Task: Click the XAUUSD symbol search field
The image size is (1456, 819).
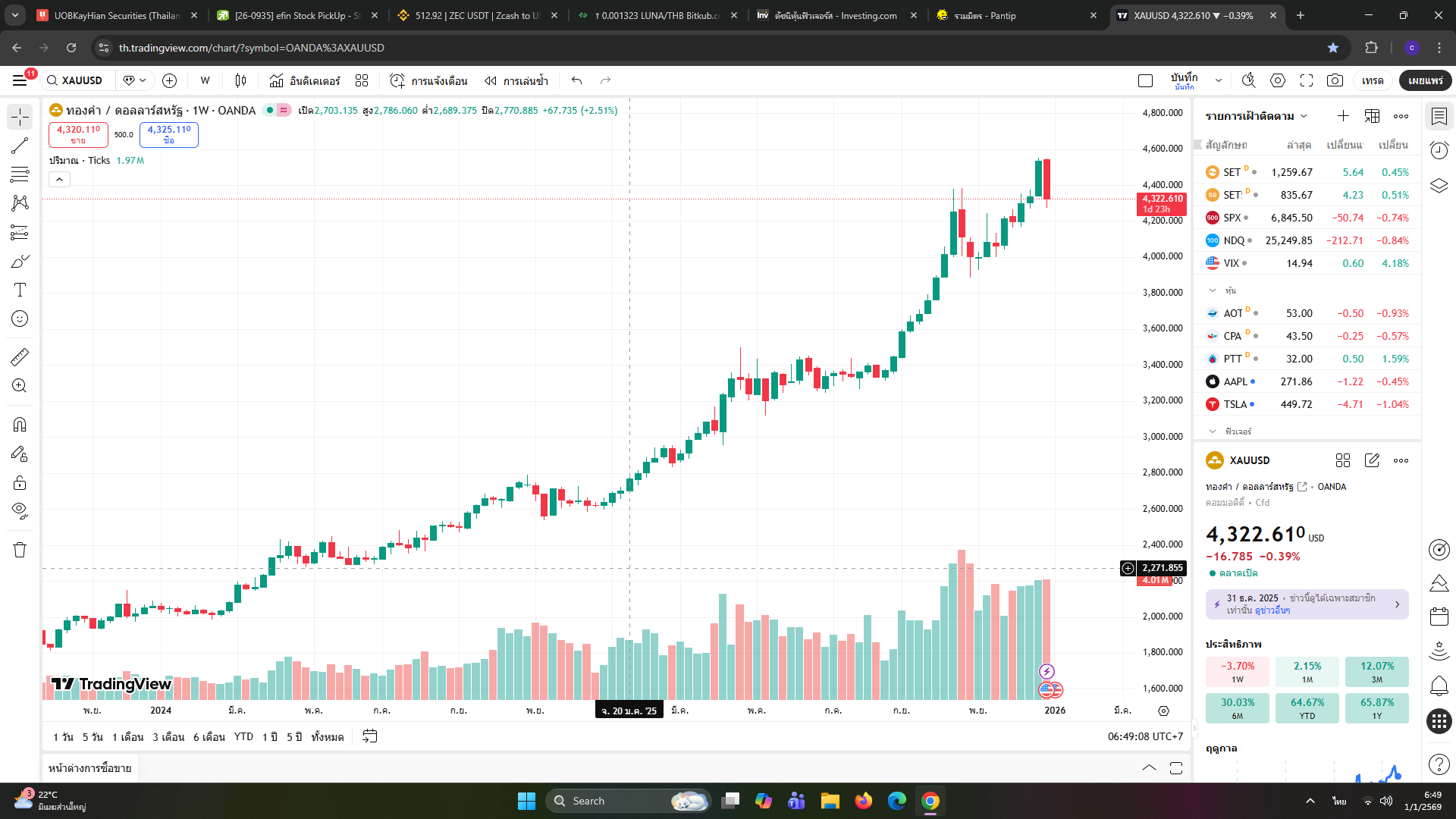Action: click(82, 80)
